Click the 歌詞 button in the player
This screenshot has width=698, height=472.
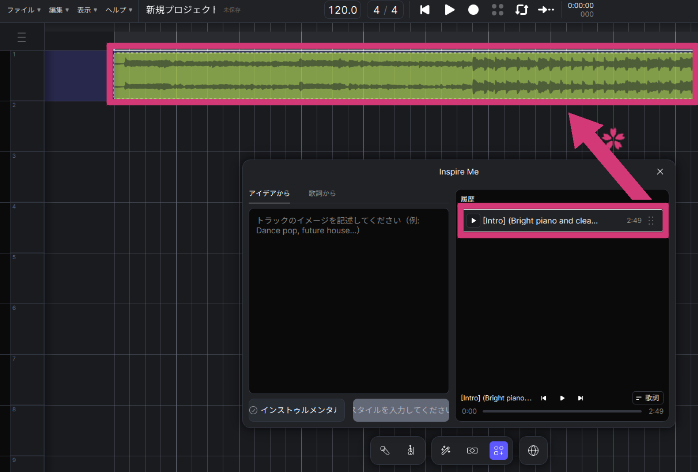point(648,398)
